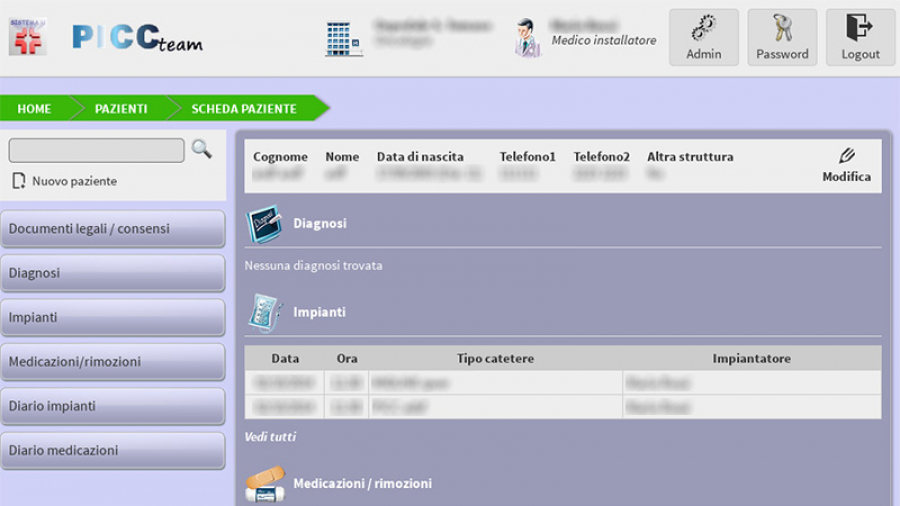Select SCHEDA PAZIENTE breadcrumb
The height and width of the screenshot is (506, 900).
tap(243, 108)
